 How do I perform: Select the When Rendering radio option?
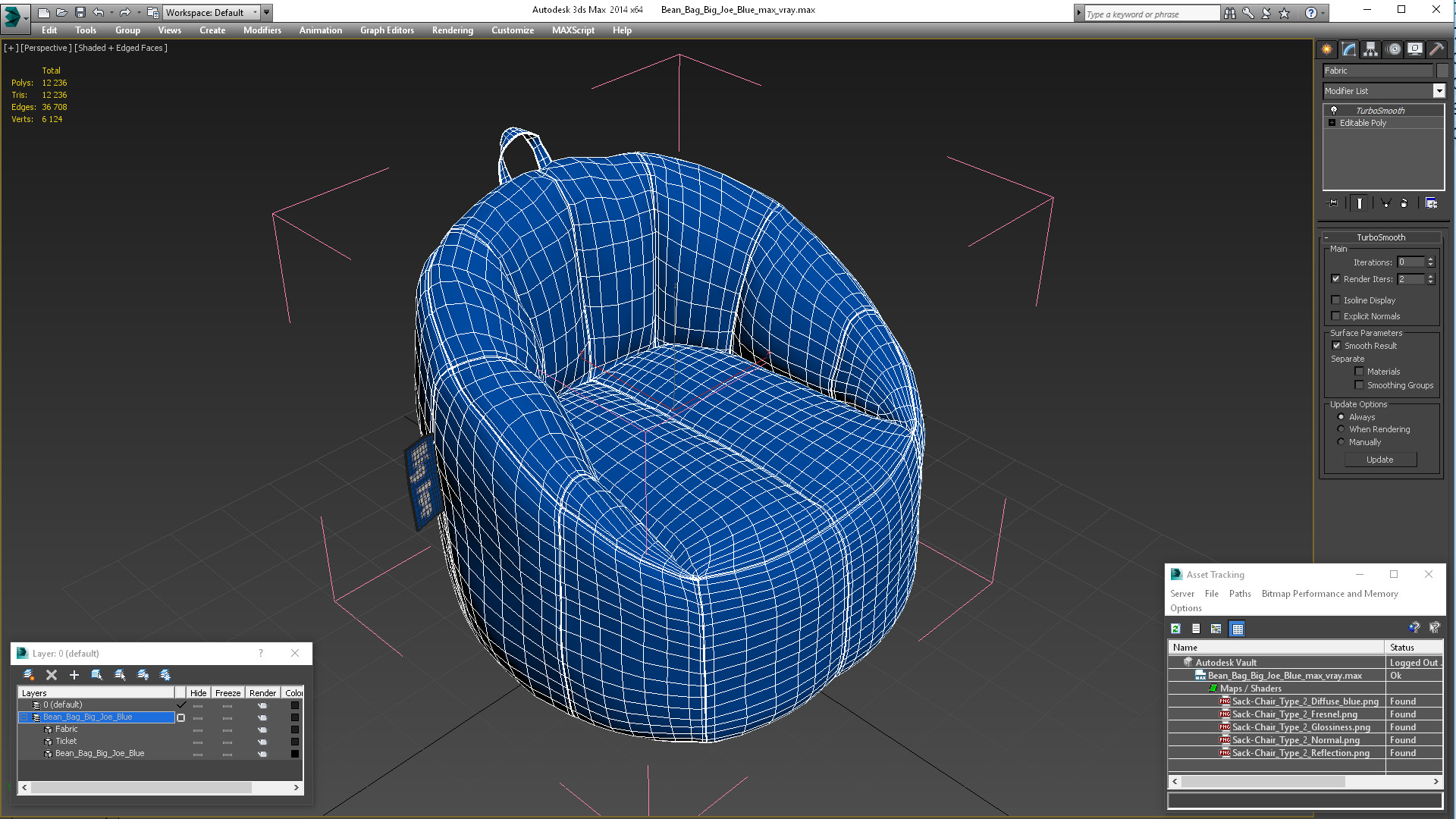point(1341,429)
